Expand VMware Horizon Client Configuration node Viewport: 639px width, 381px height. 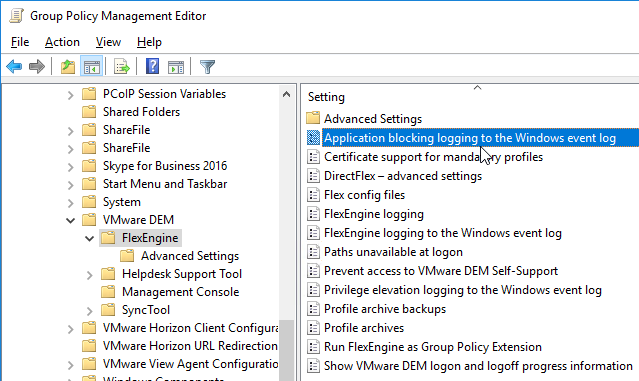pyautogui.click(x=71, y=328)
